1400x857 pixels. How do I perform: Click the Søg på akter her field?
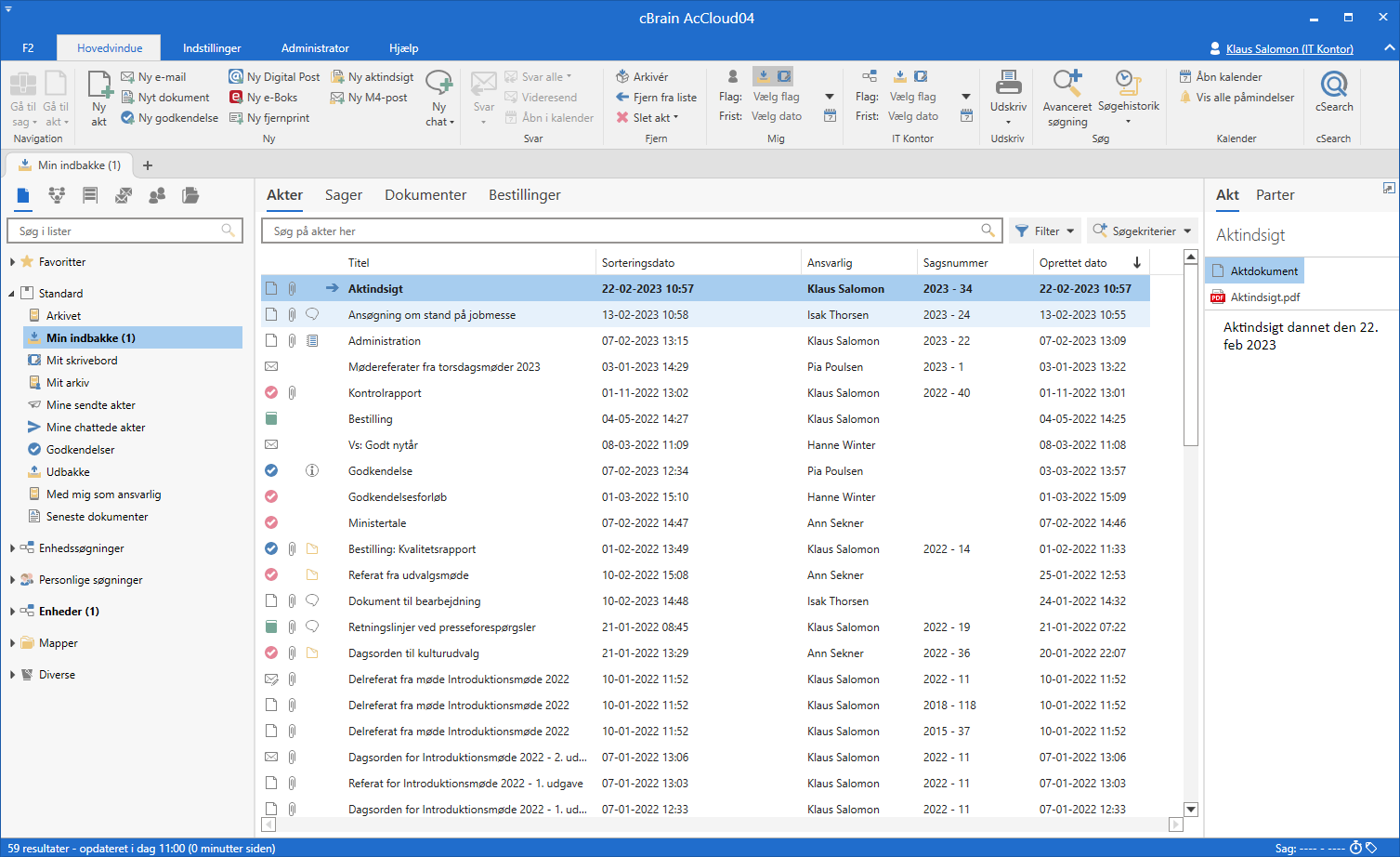tap(633, 231)
